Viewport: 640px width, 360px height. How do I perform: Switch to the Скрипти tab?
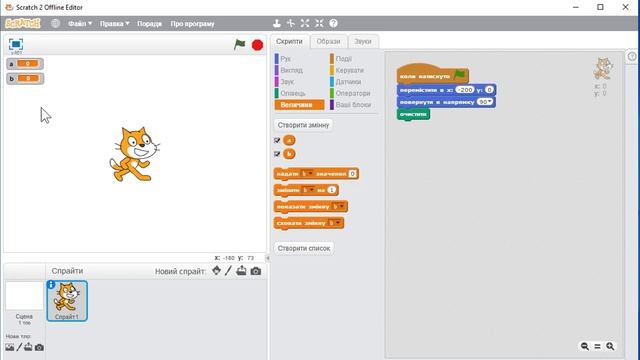[289, 42]
